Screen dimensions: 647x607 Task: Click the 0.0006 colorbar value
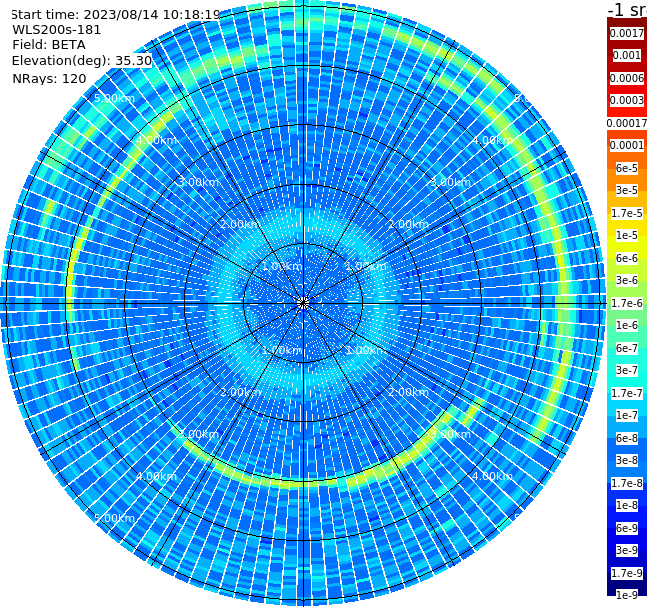pos(627,78)
